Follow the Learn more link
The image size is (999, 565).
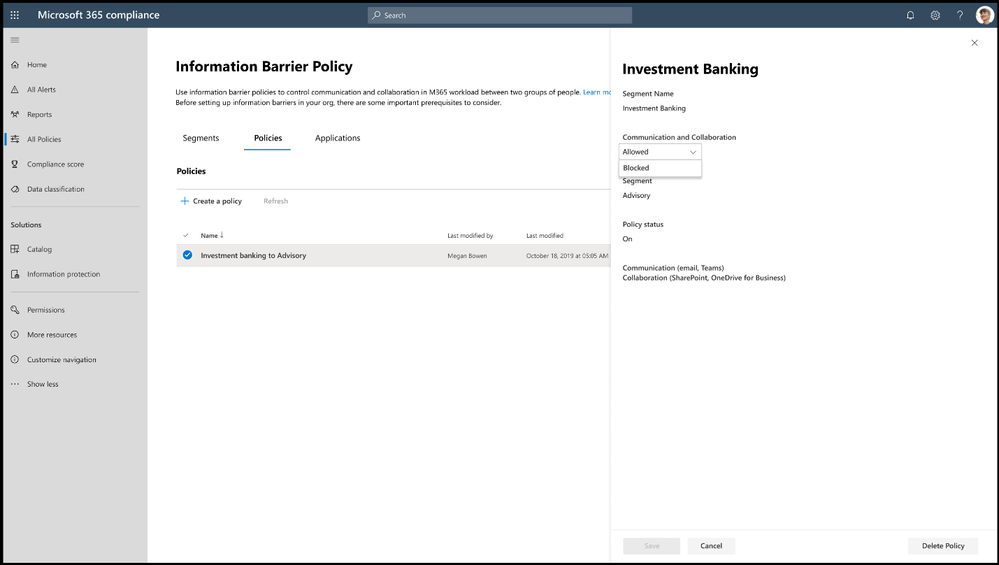[x=597, y=92]
